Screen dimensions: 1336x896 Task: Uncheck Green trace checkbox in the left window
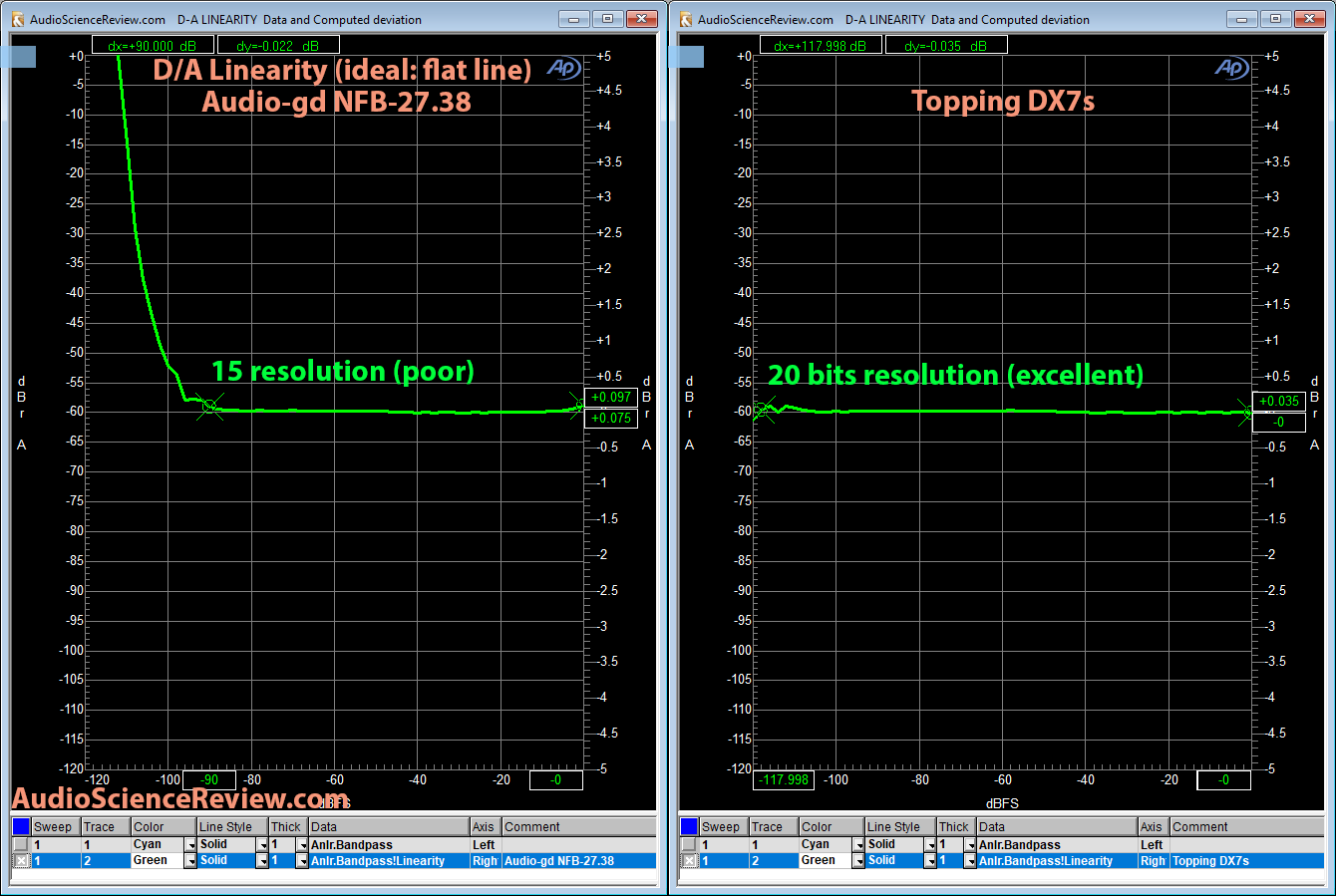[21, 860]
